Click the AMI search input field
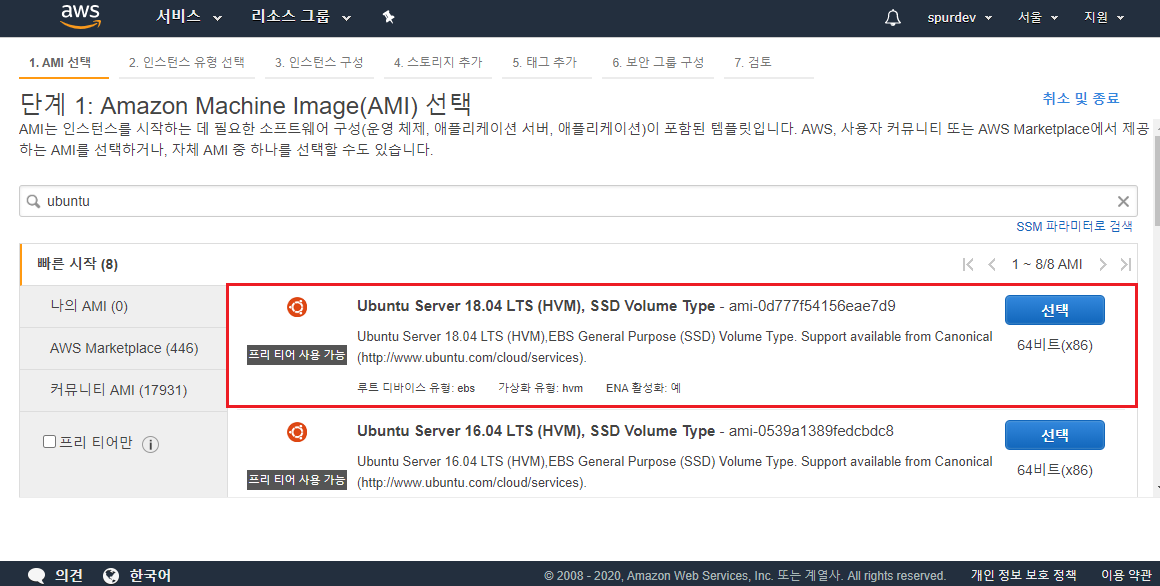1160x586 pixels. coord(577,201)
